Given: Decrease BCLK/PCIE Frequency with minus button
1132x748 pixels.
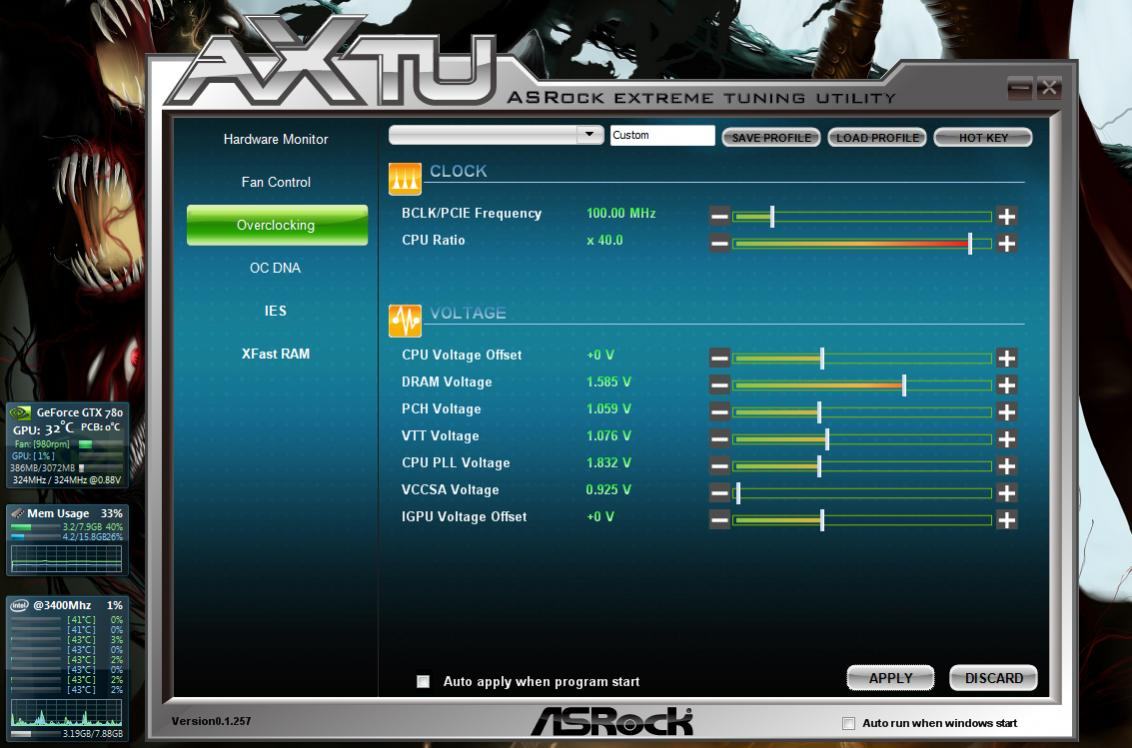Looking at the screenshot, I should [x=719, y=216].
